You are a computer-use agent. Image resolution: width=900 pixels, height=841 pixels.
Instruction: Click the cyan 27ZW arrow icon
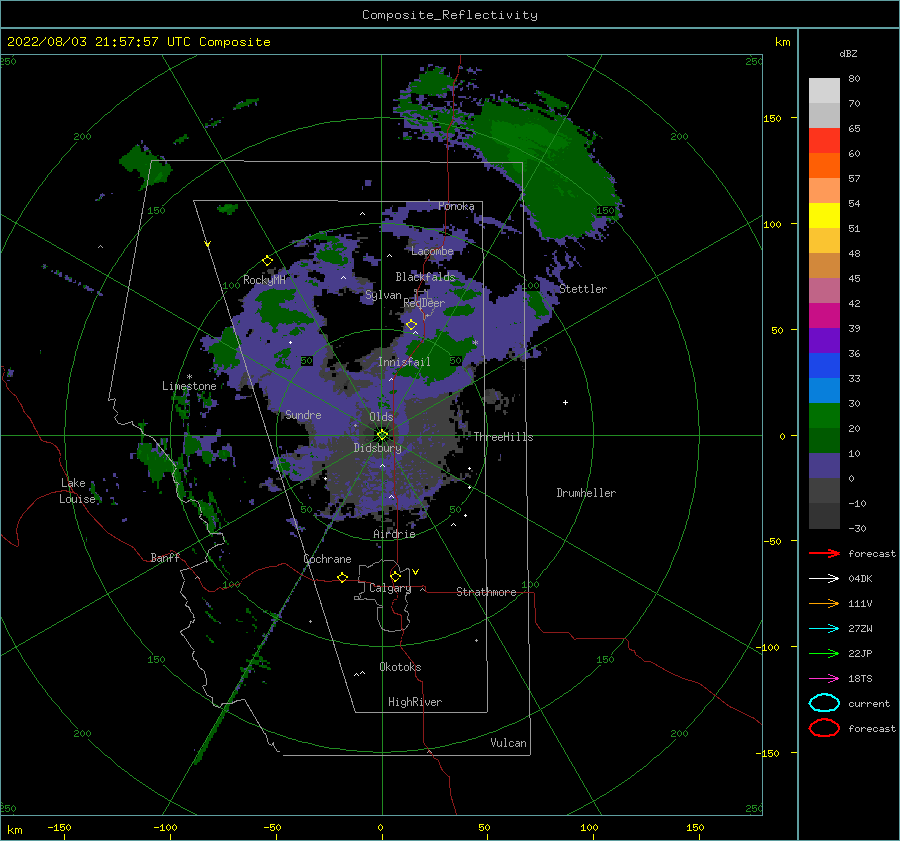(824, 629)
